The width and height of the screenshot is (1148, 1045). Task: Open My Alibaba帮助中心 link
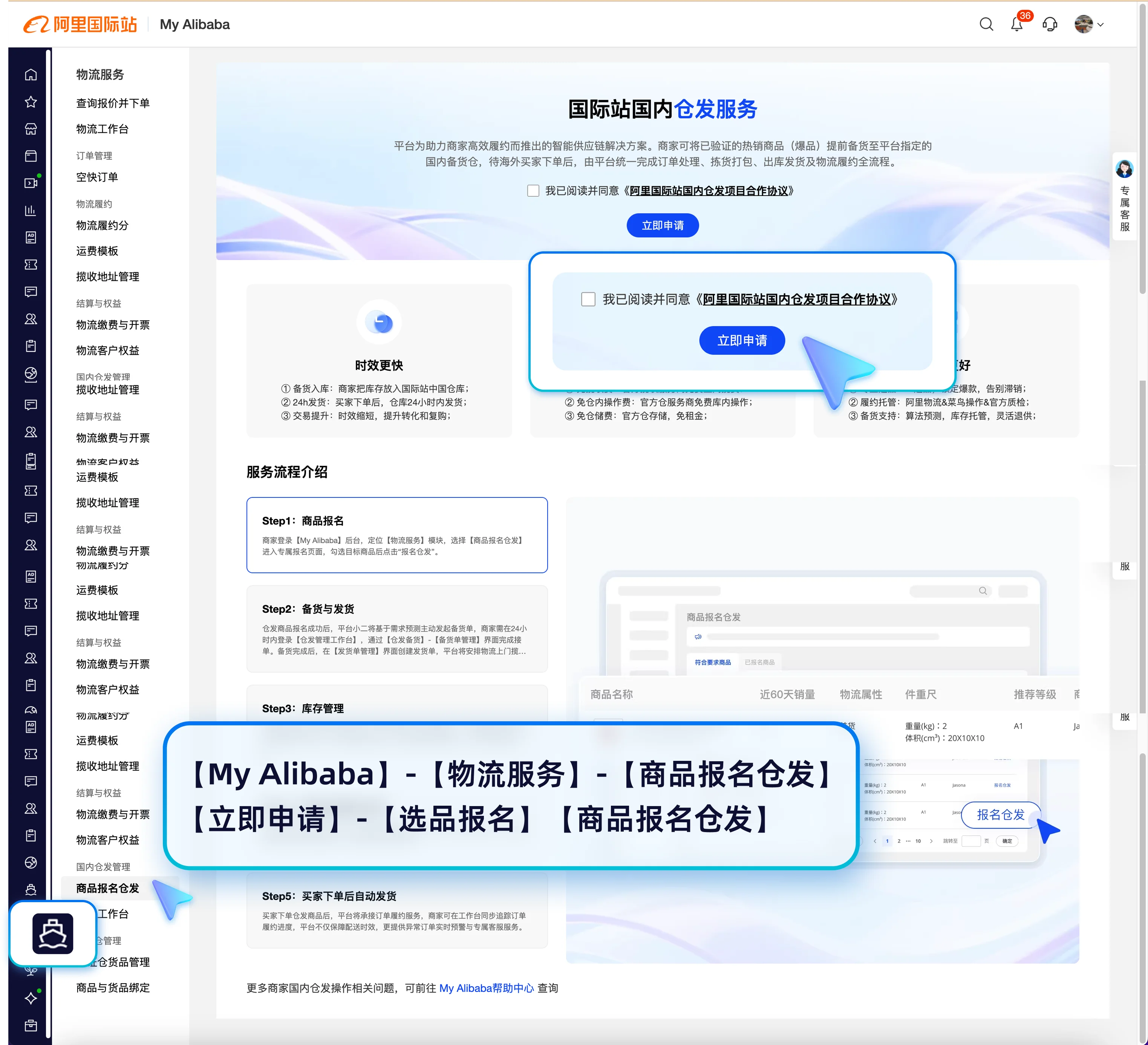pos(486,988)
